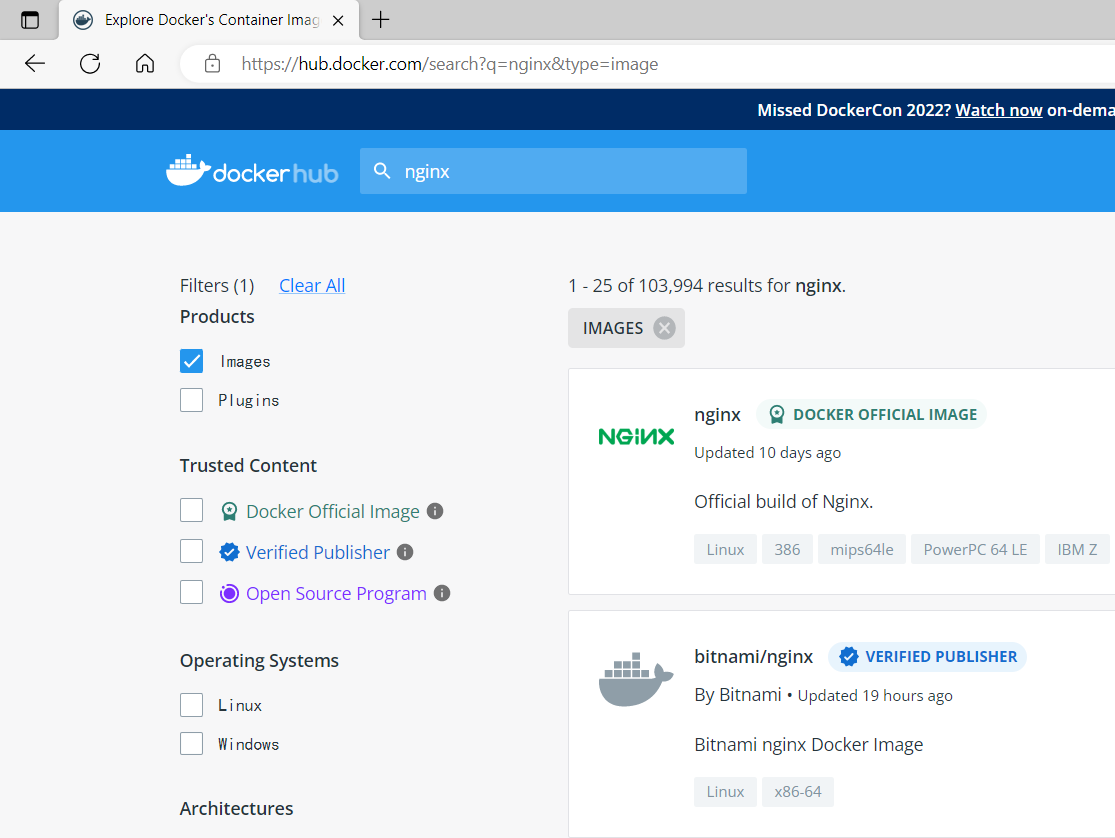
Task: Click the Docker Hub logo
Action: click(x=252, y=171)
